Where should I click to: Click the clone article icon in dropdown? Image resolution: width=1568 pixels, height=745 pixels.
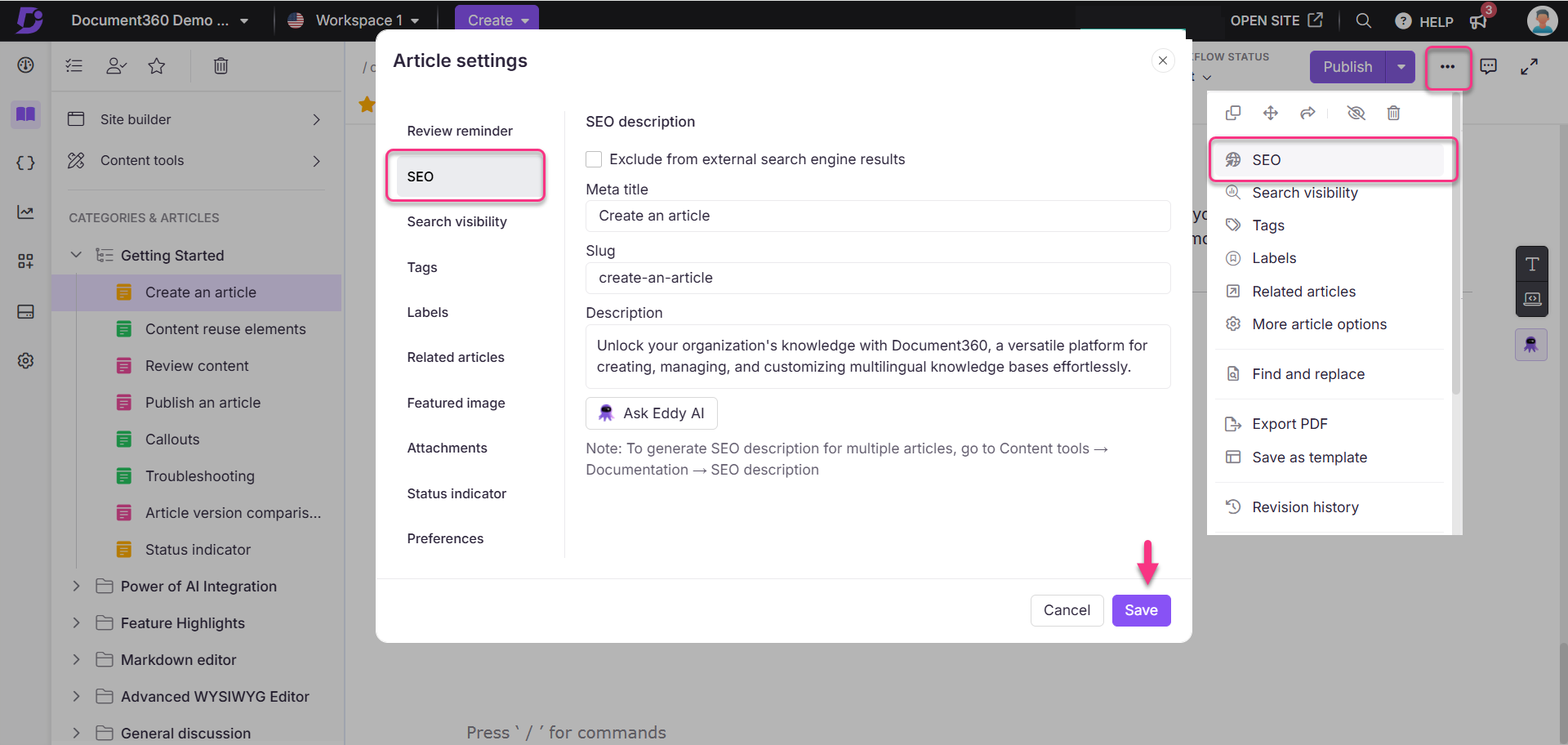click(1233, 113)
